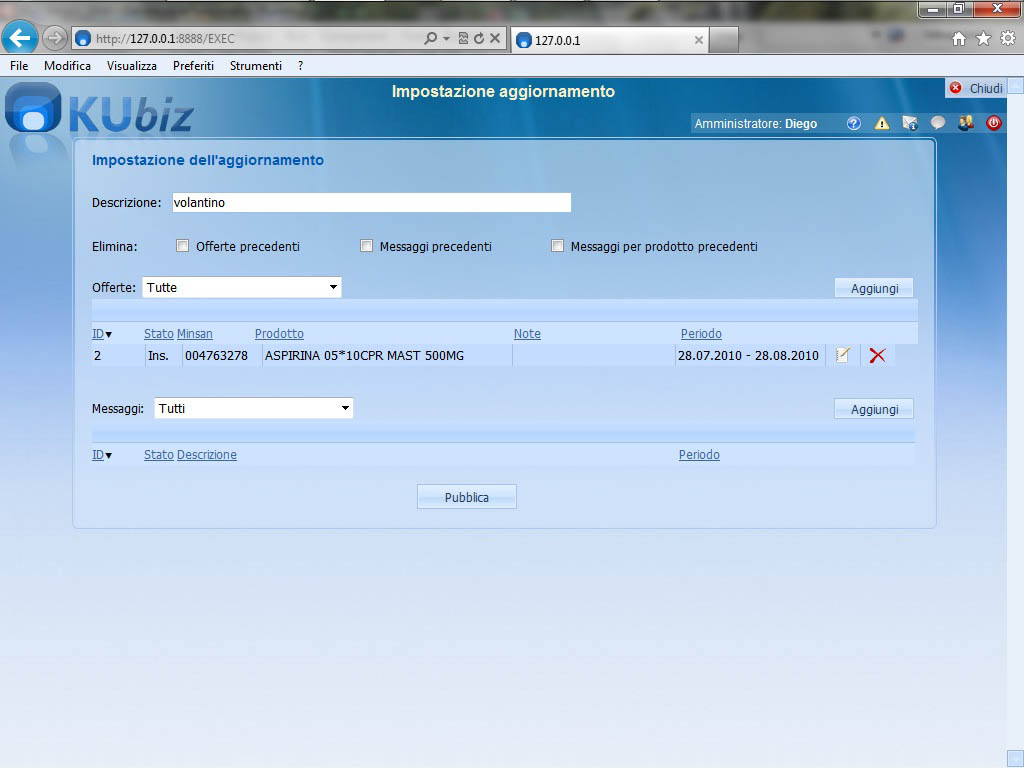The height and width of the screenshot is (768, 1024).
Task: Expand the Offerte dropdown showing Tutte
Action: pyautogui.click(x=241, y=288)
